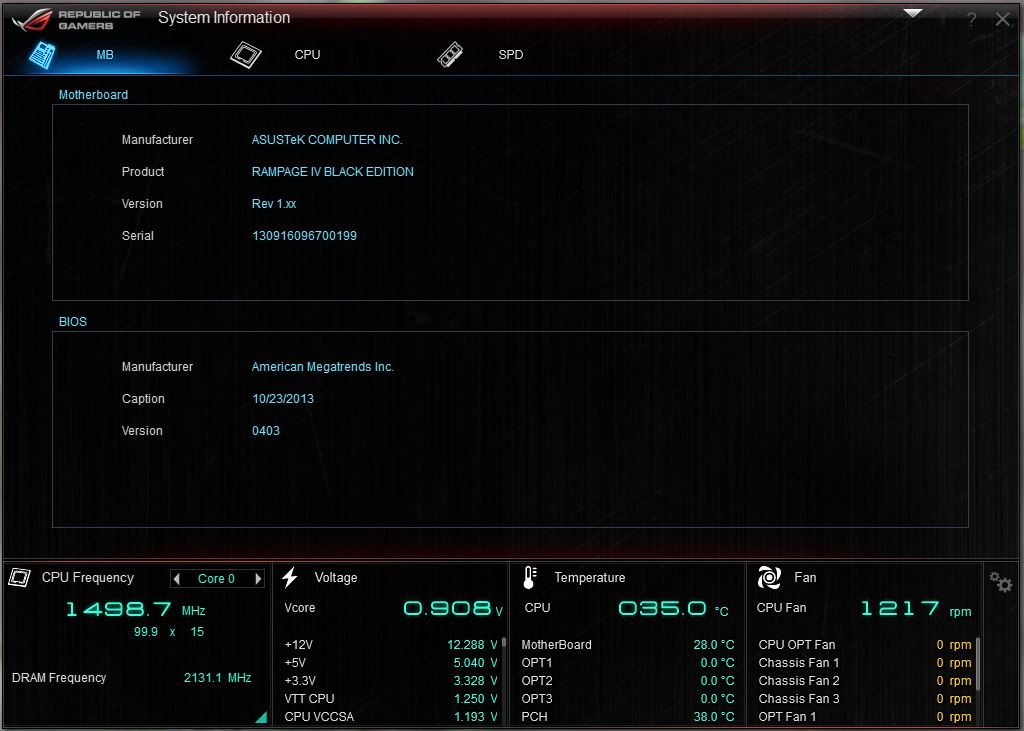The image size is (1024, 731).
Task: Click the CPU chip icon in tab bar
Action: [246, 55]
